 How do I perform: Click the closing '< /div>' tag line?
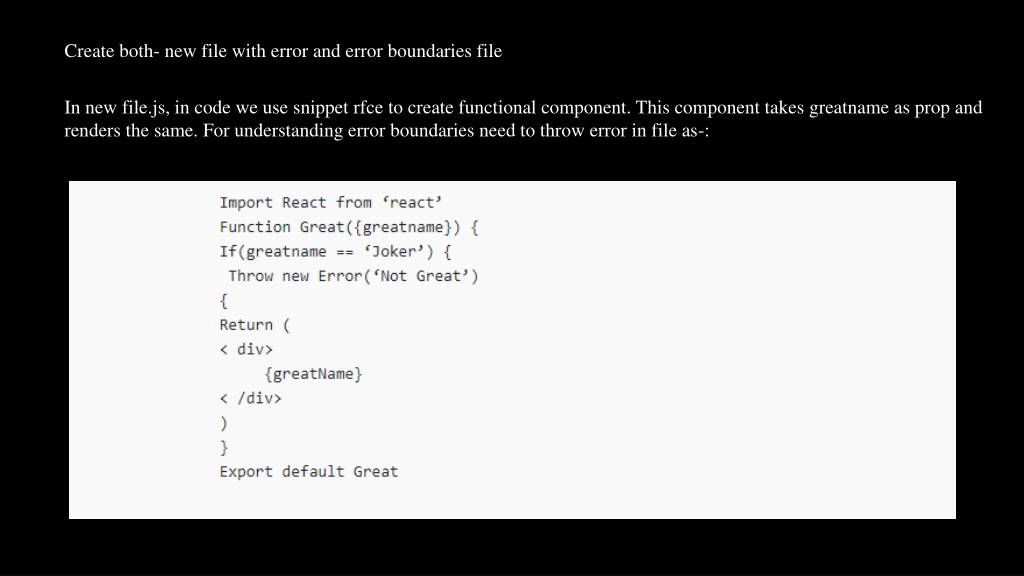point(250,398)
